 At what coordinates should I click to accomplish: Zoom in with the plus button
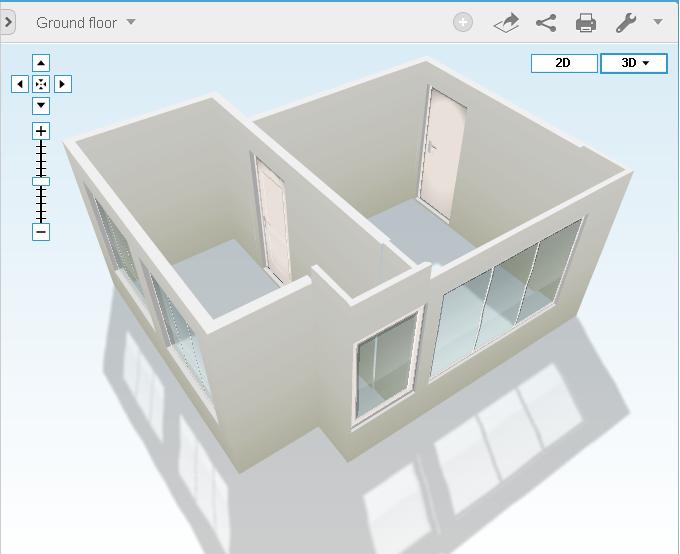(41, 131)
